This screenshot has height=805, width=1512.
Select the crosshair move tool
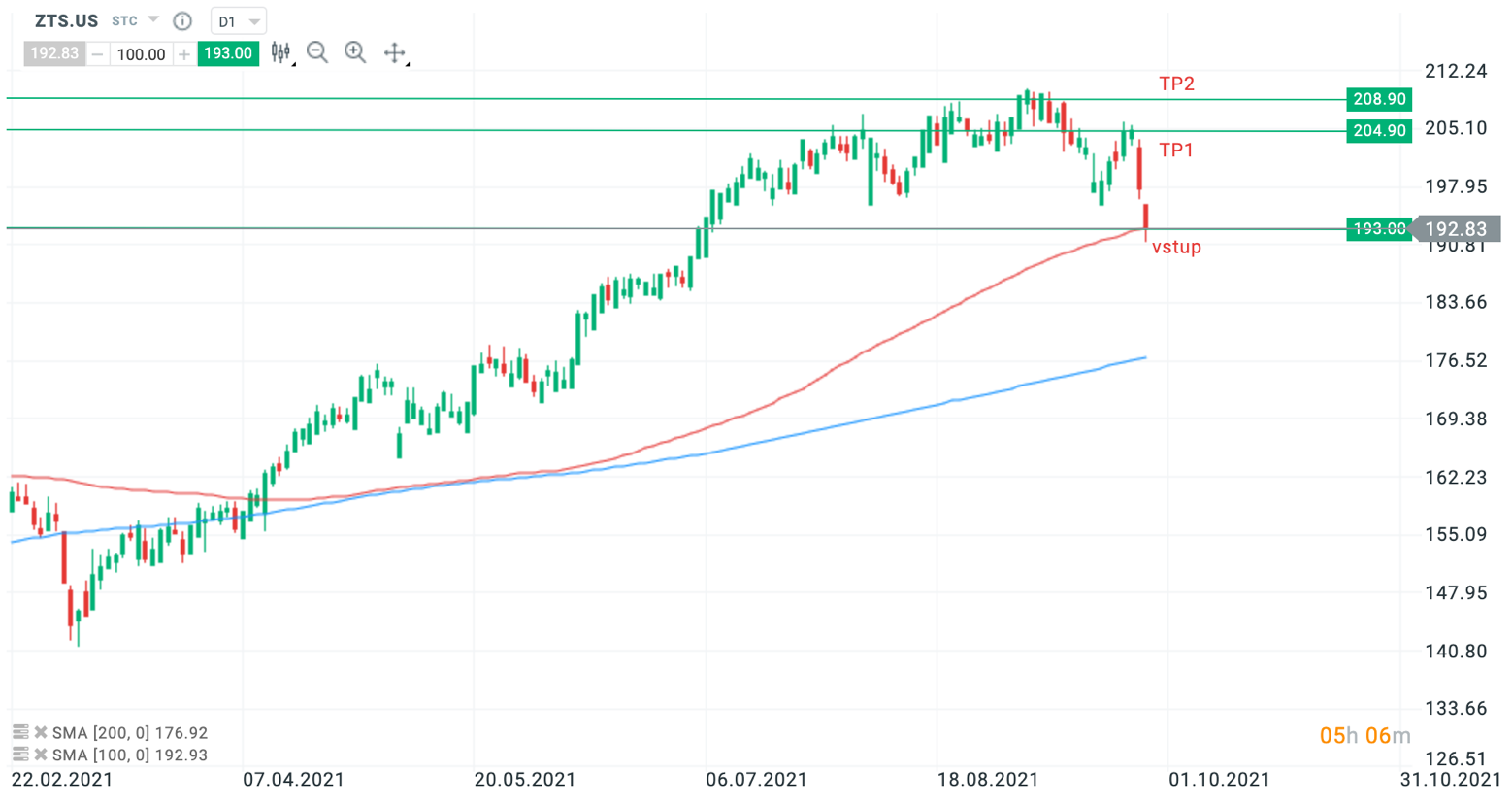[394, 53]
